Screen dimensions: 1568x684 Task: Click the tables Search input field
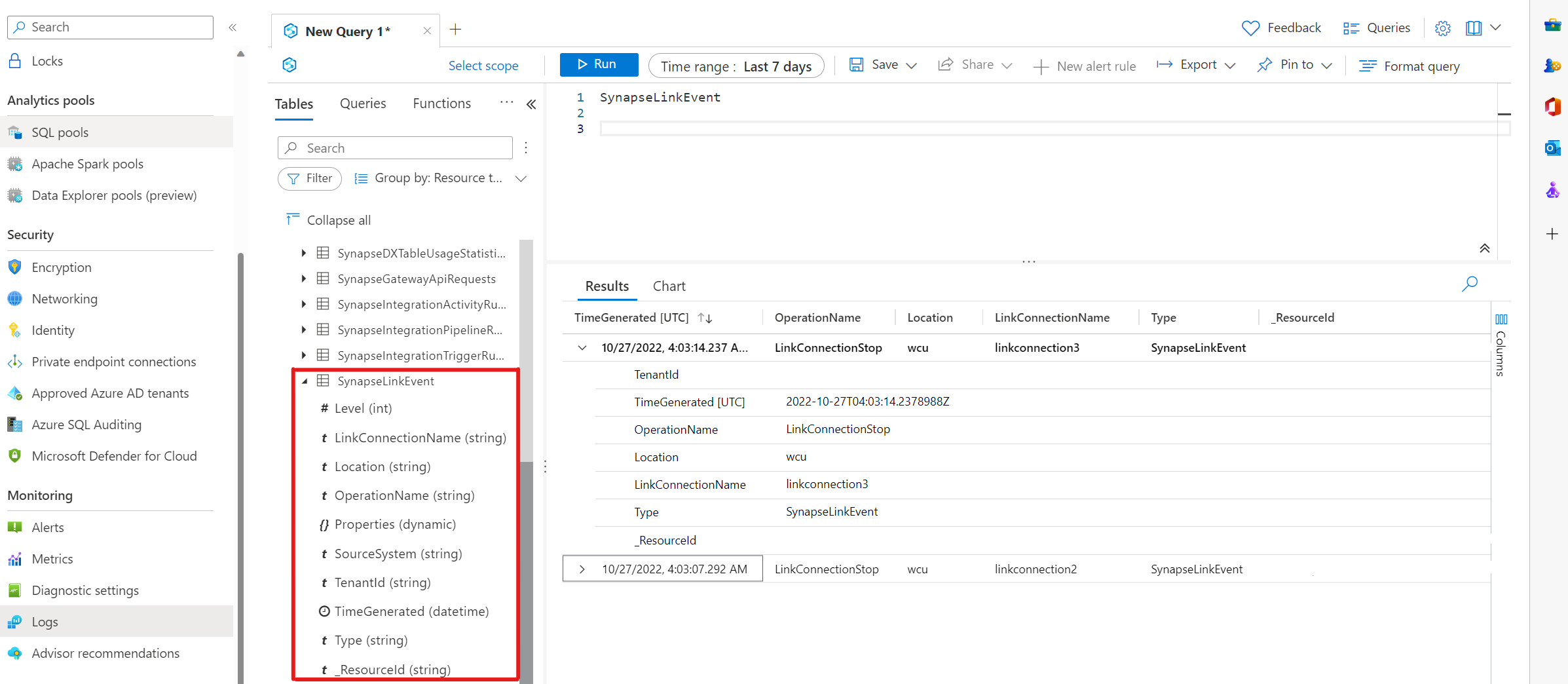tap(395, 148)
